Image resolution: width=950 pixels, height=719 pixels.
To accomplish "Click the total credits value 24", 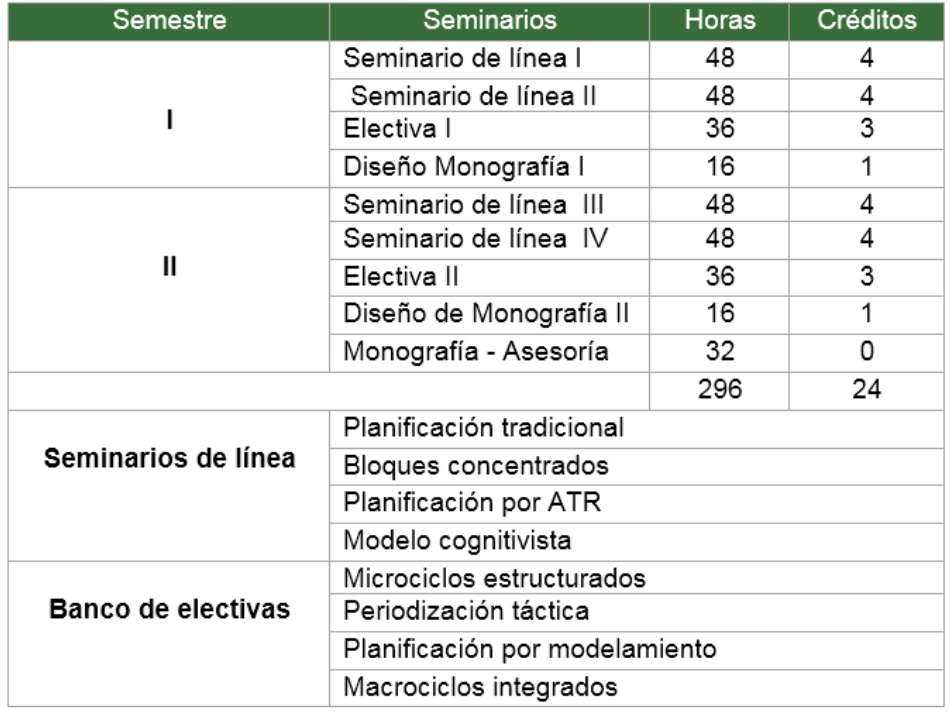I will (867, 387).
